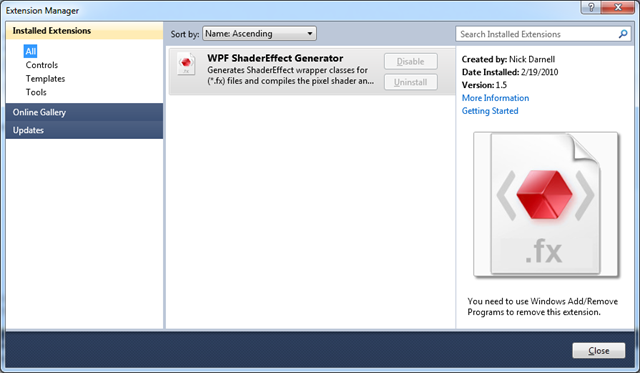Screen dimensions: 640x373
Task: Click the large .fx preview image
Action: coord(546,204)
